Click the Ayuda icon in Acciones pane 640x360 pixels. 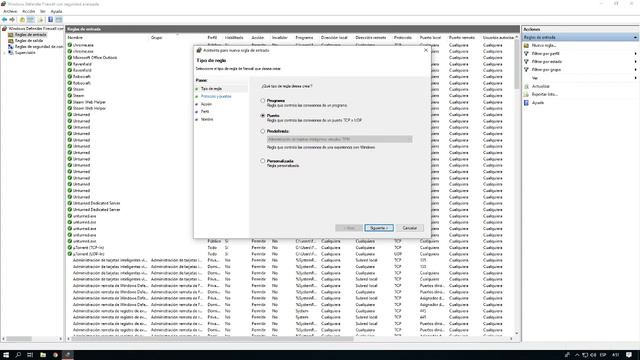pyautogui.click(x=526, y=102)
